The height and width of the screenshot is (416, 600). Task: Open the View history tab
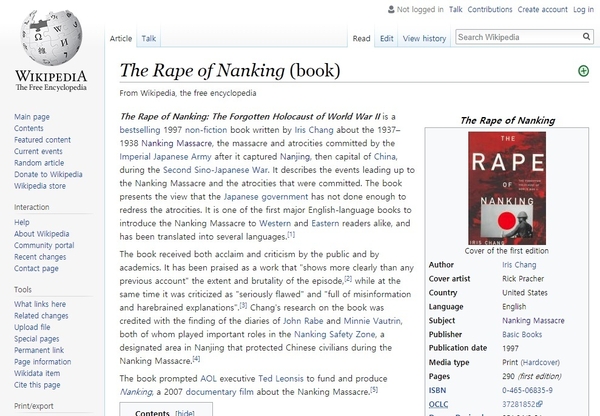[424, 39]
